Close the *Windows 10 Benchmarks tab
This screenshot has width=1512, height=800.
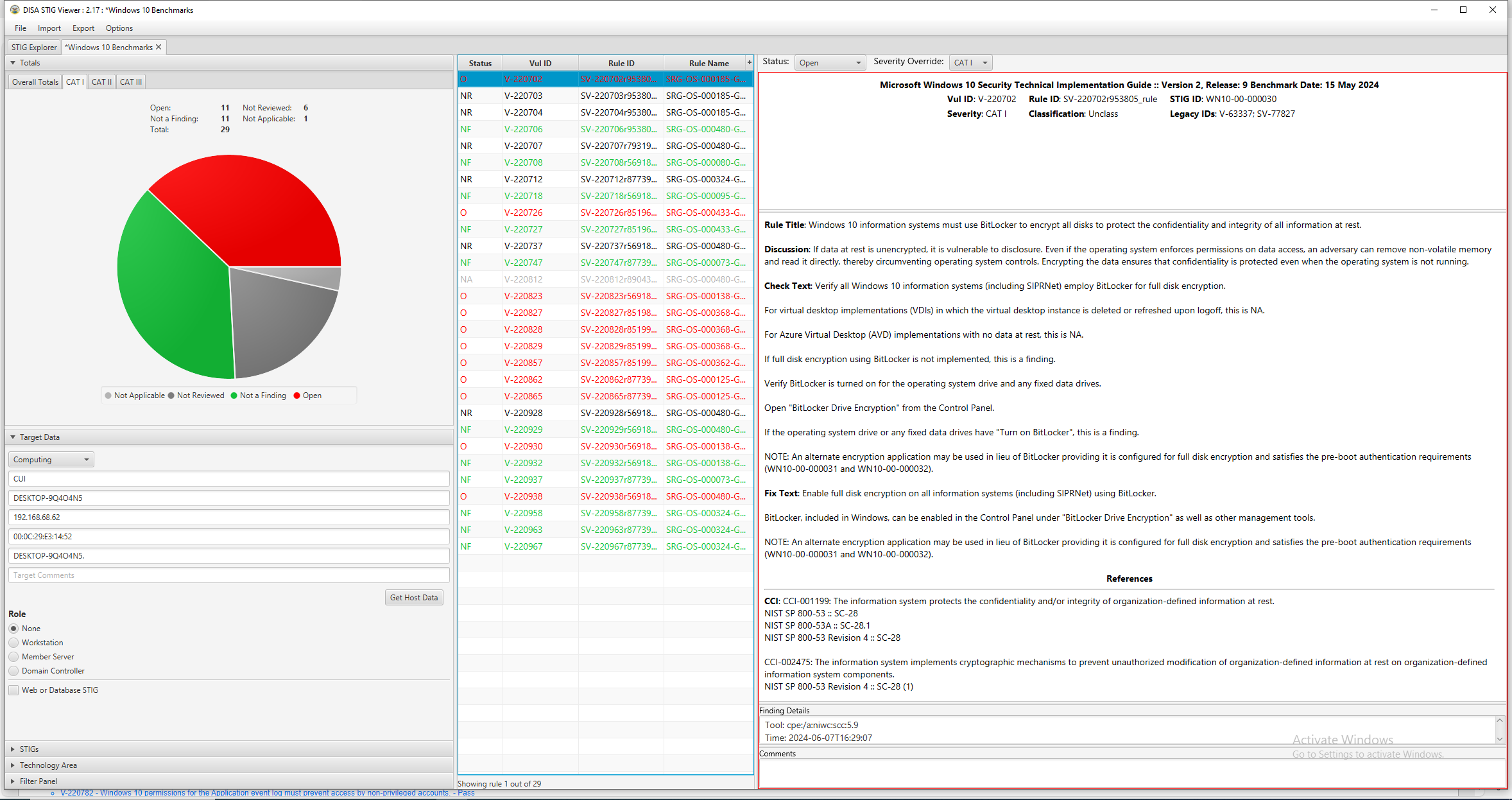[158, 46]
